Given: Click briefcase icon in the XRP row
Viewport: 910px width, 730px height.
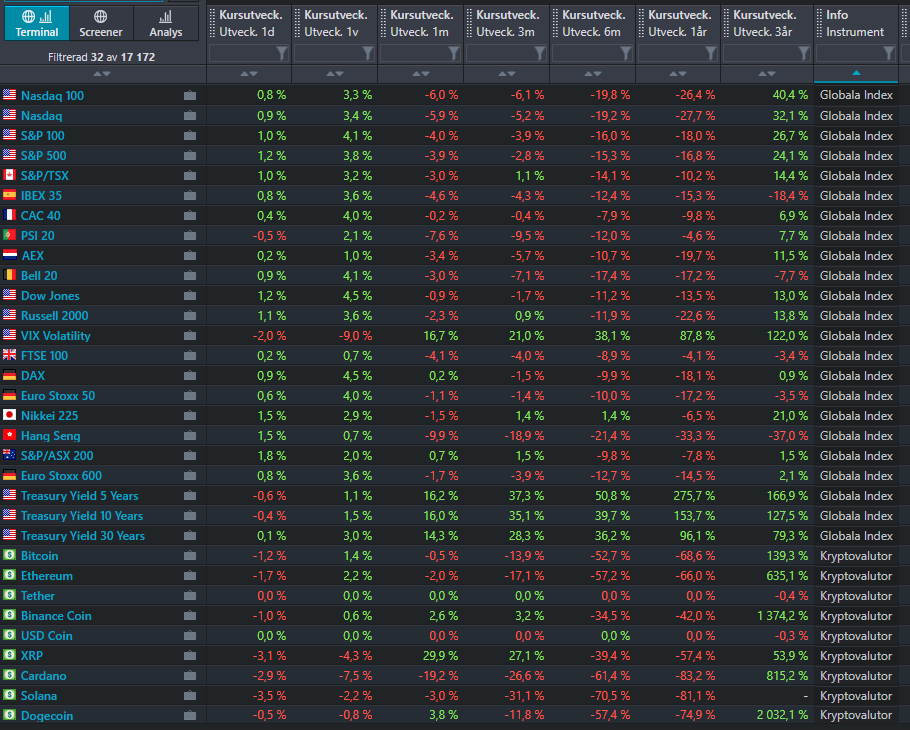Looking at the screenshot, I should pos(190,656).
